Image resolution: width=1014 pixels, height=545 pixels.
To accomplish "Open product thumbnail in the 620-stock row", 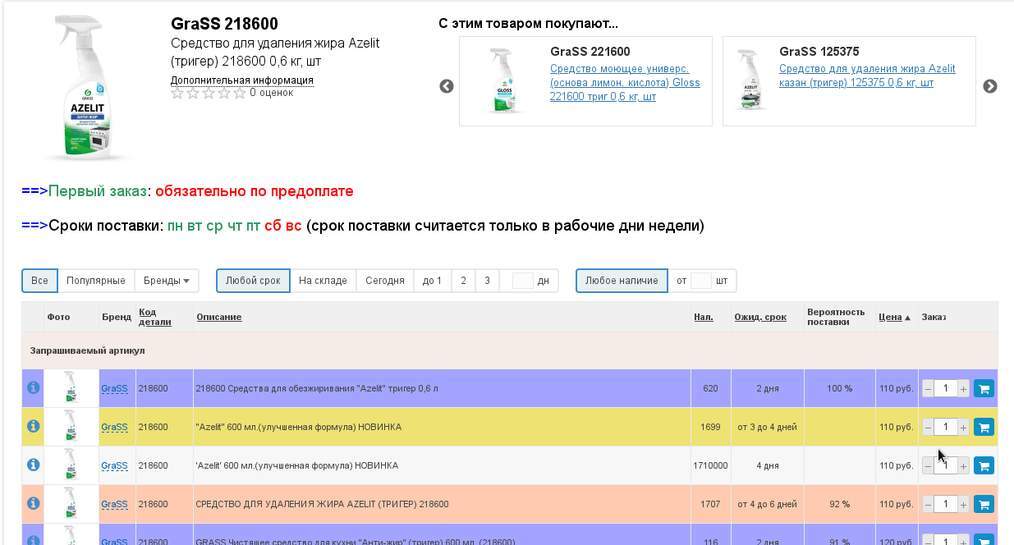I will click(x=70, y=388).
